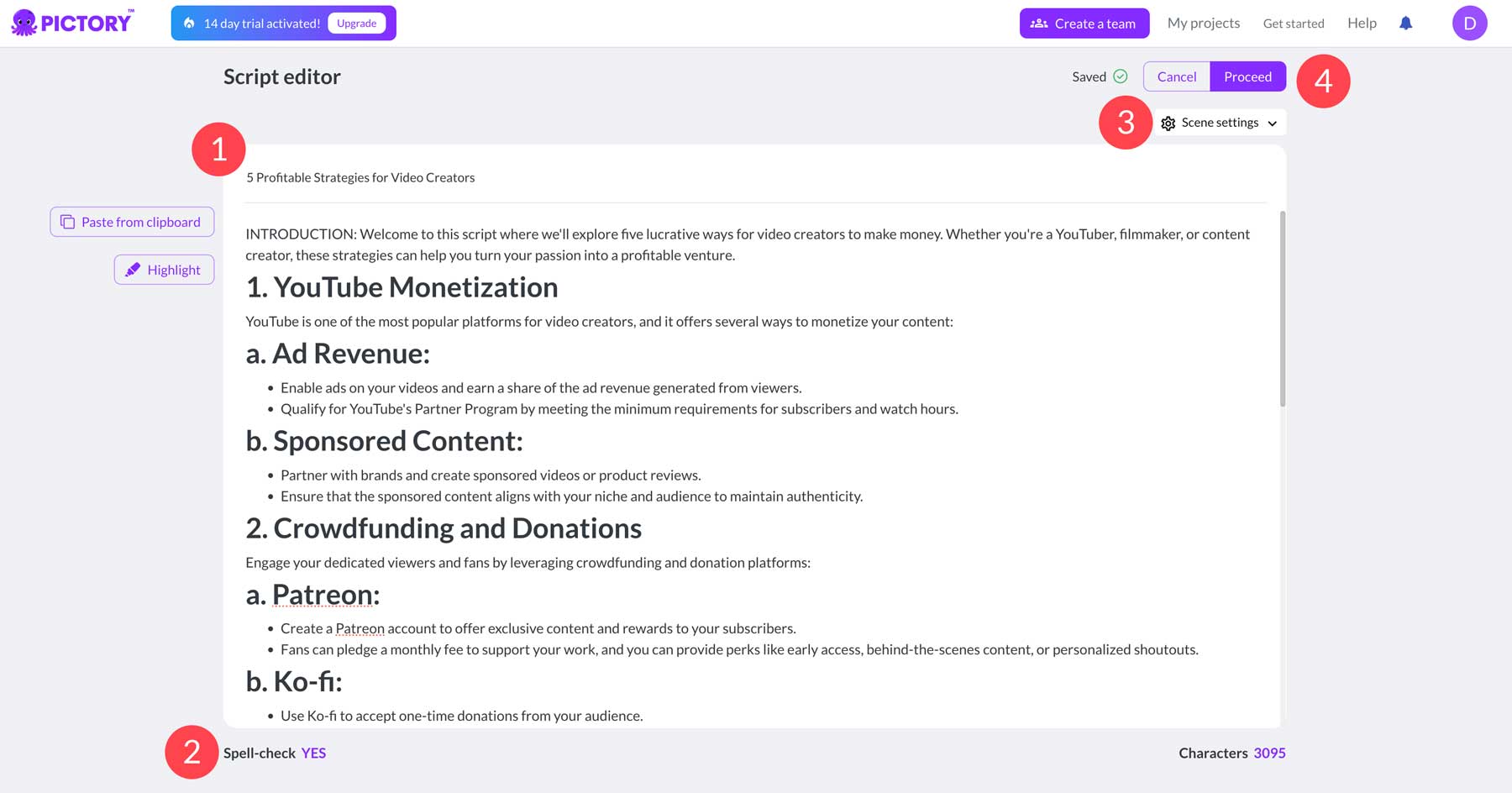Select the Paste from clipboard icon
Image resolution: width=1512 pixels, height=793 pixels.
click(x=66, y=222)
